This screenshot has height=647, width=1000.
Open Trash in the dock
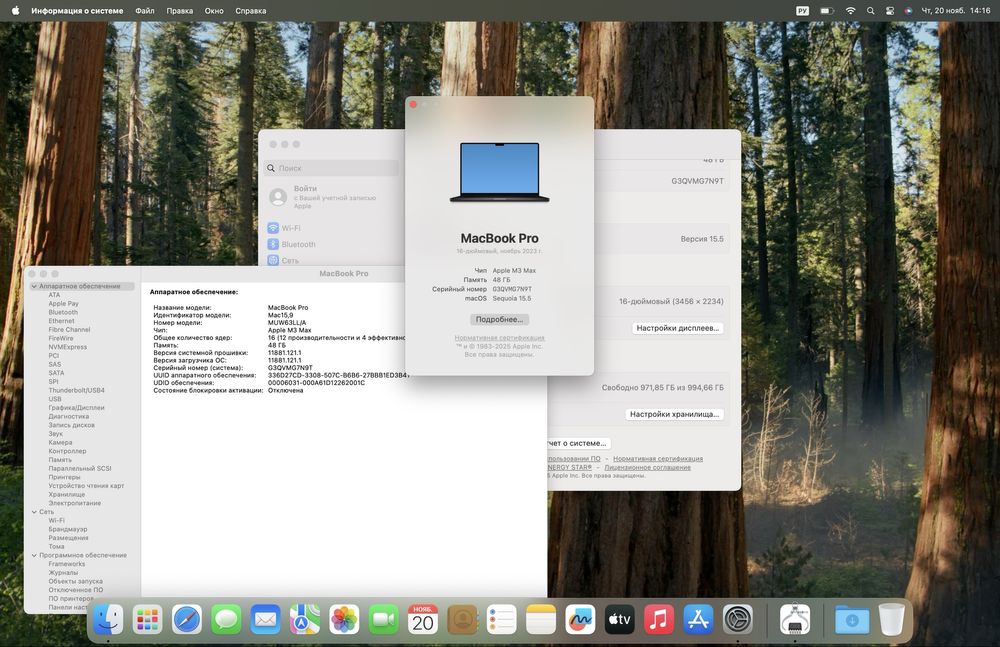tap(892, 620)
